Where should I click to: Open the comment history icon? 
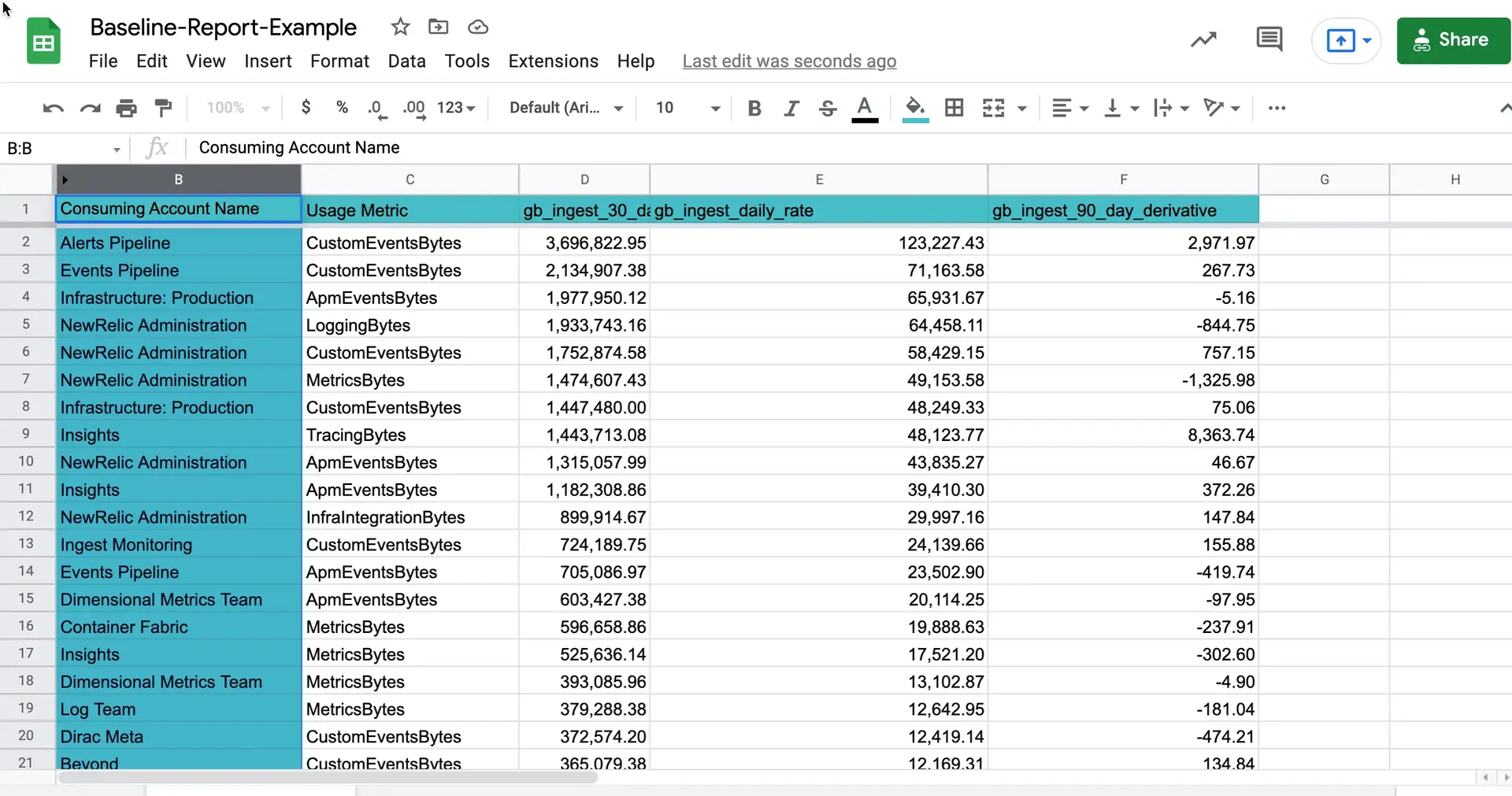click(x=1269, y=39)
